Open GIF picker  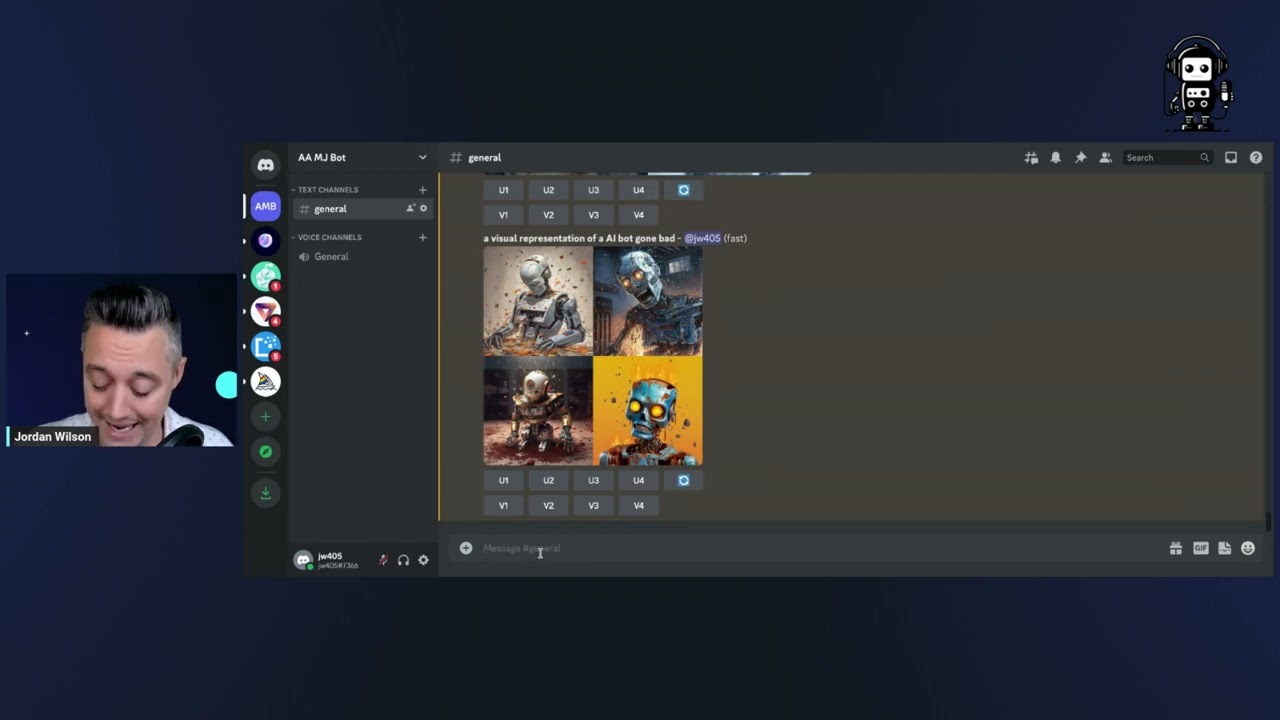point(1200,548)
